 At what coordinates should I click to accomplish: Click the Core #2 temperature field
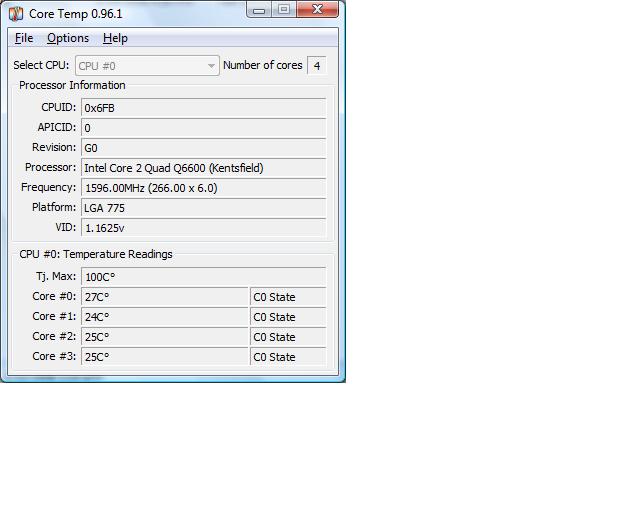click(165, 337)
